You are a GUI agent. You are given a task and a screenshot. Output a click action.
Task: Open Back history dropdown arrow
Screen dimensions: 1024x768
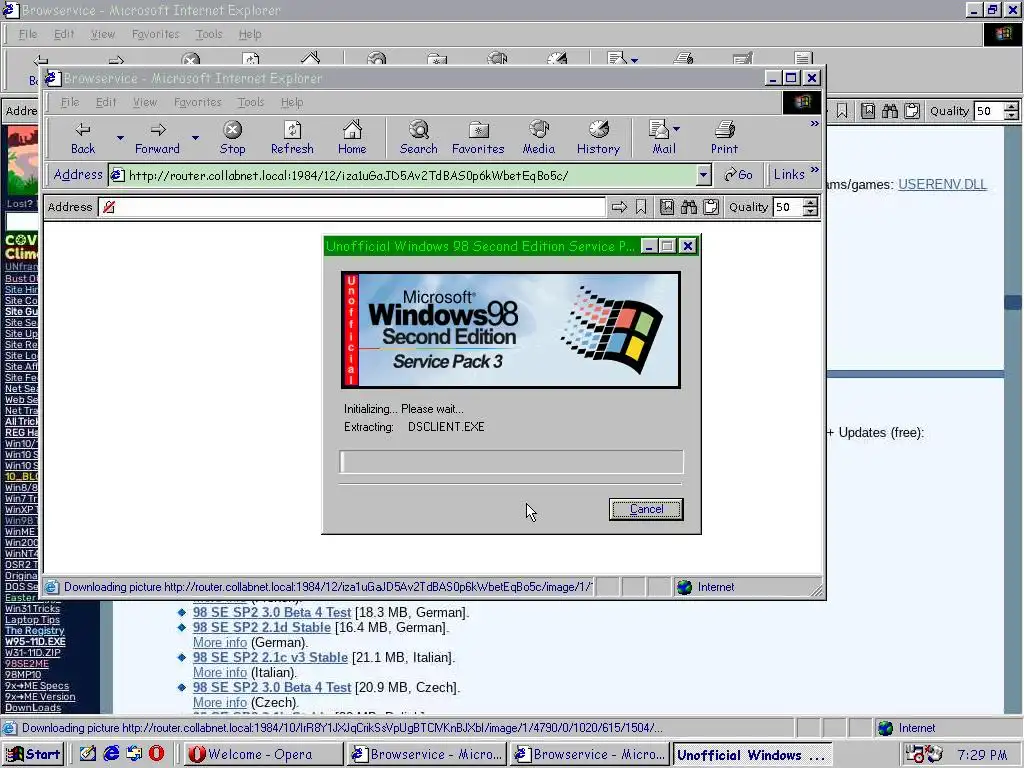120,138
